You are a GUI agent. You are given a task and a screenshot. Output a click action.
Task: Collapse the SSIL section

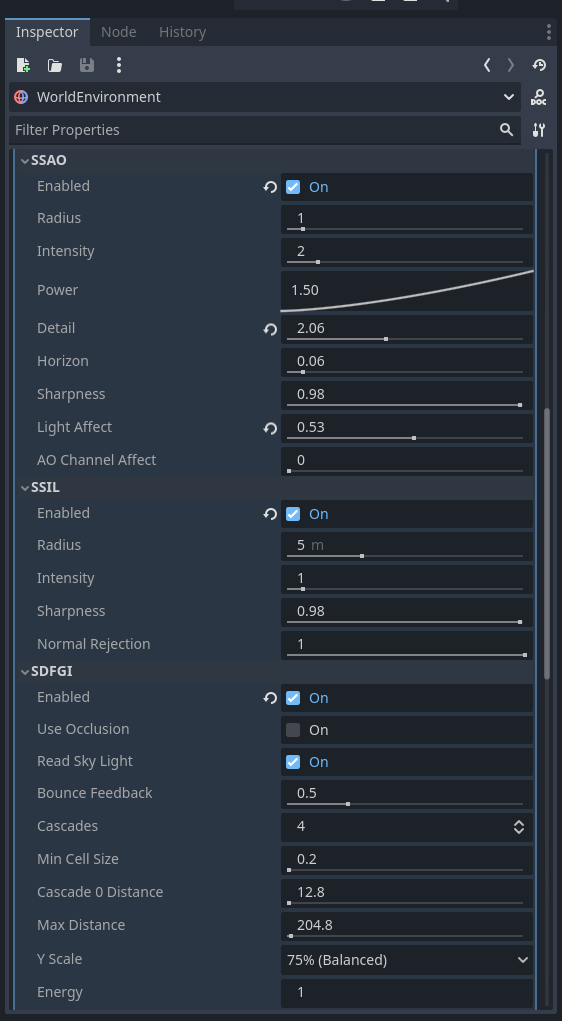[x=40, y=487]
